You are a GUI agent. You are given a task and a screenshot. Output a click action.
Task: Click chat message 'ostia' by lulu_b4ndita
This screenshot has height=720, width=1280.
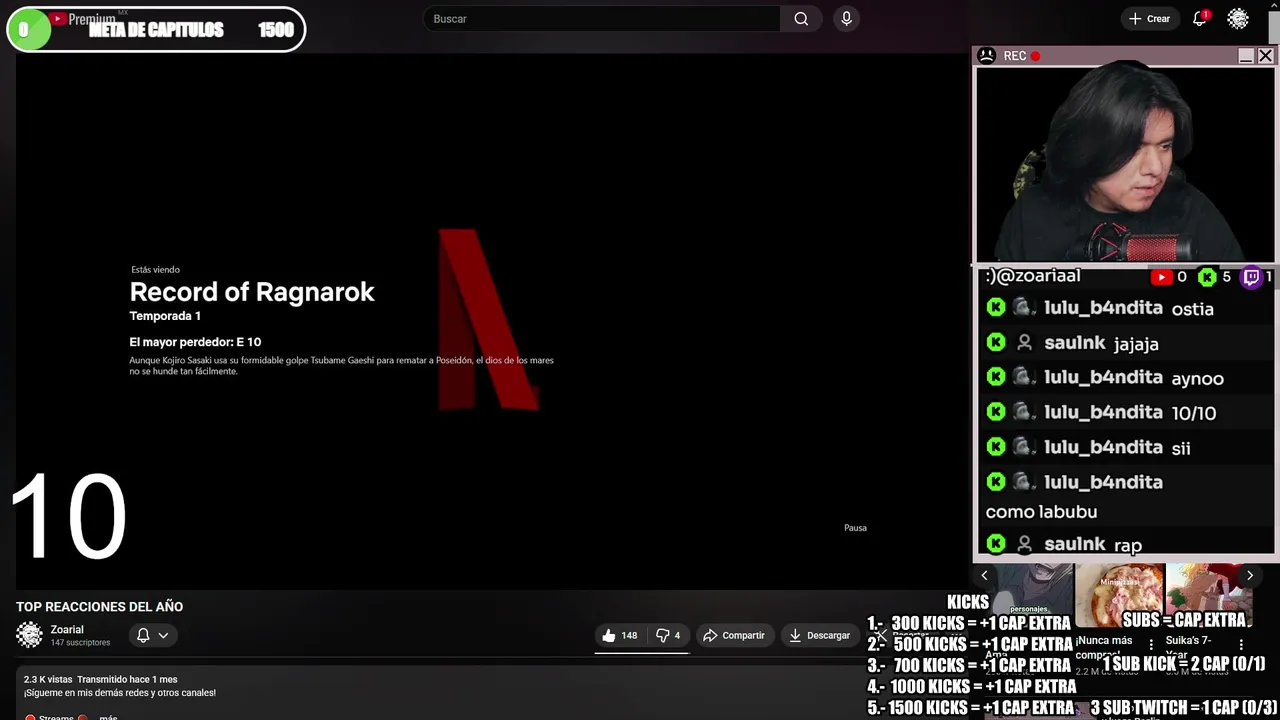tap(1192, 309)
